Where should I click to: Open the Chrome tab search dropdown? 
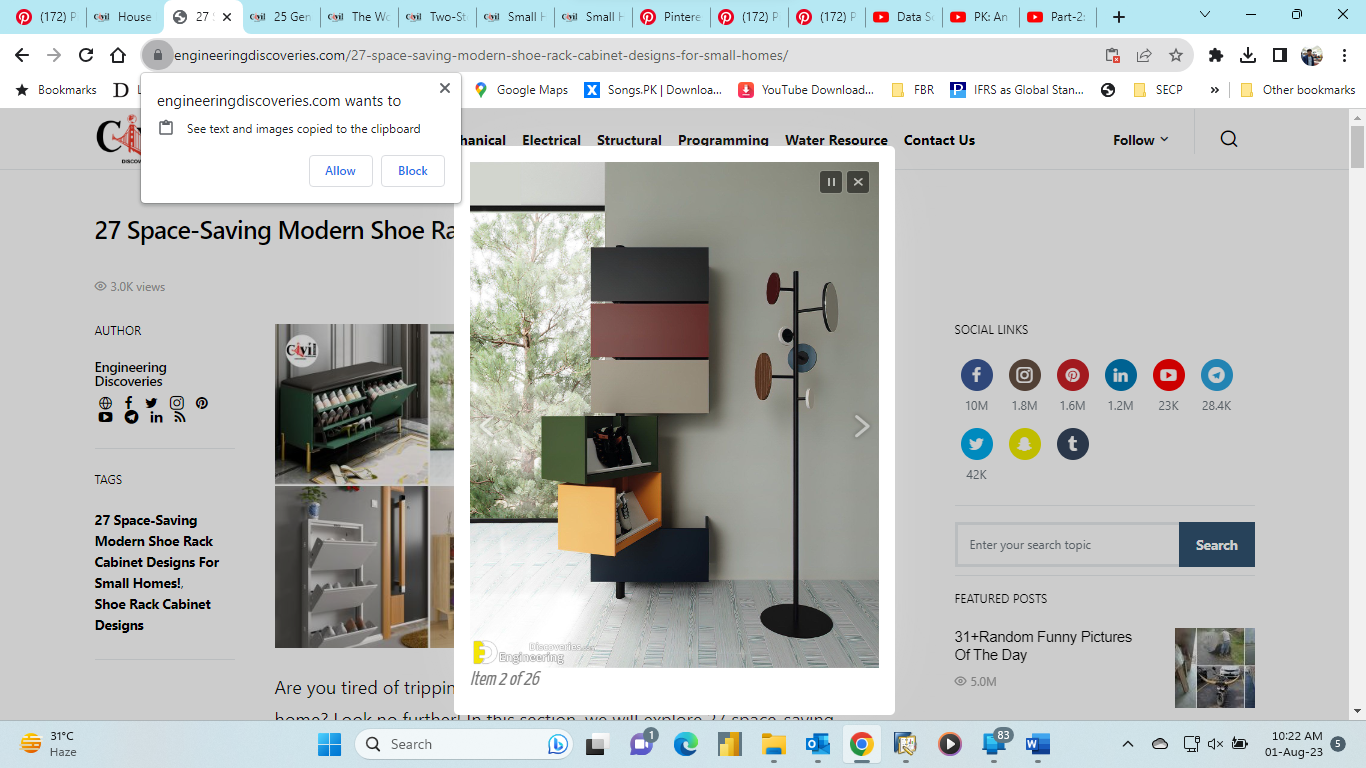click(x=1204, y=16)
